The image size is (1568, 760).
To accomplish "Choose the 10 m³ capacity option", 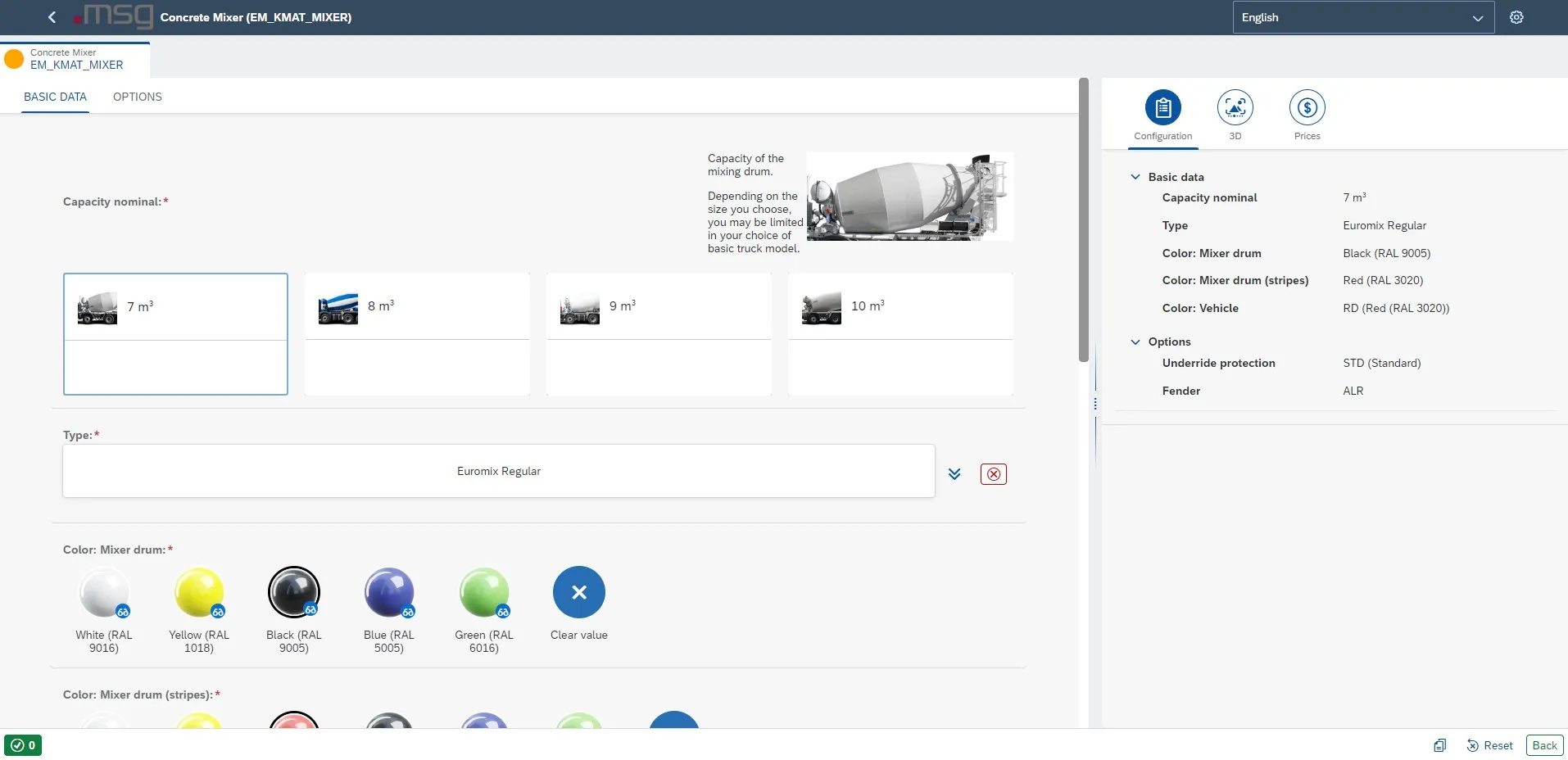I will (x=900, y=306).
